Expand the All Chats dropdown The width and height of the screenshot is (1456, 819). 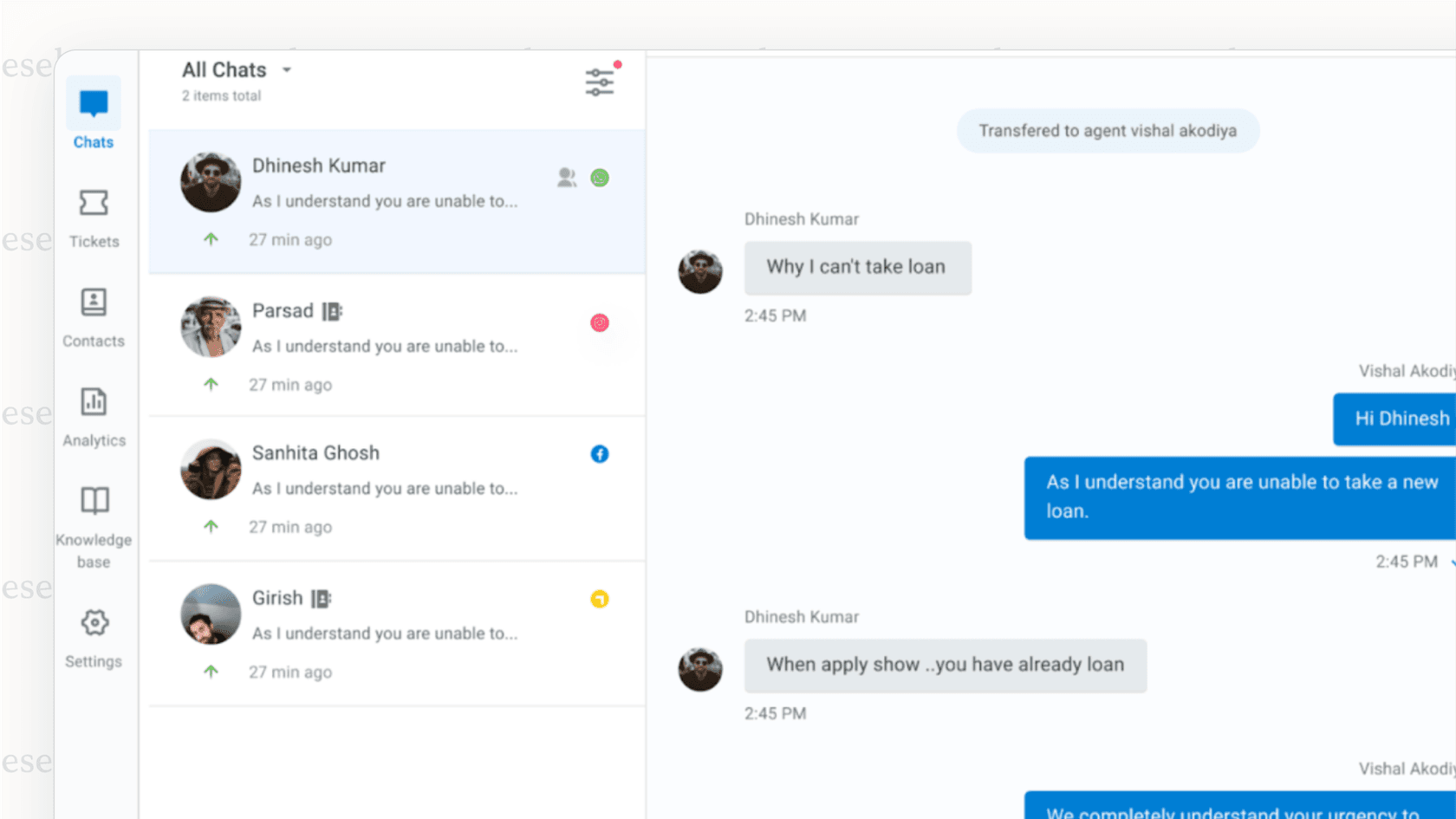tap(237, 69)
